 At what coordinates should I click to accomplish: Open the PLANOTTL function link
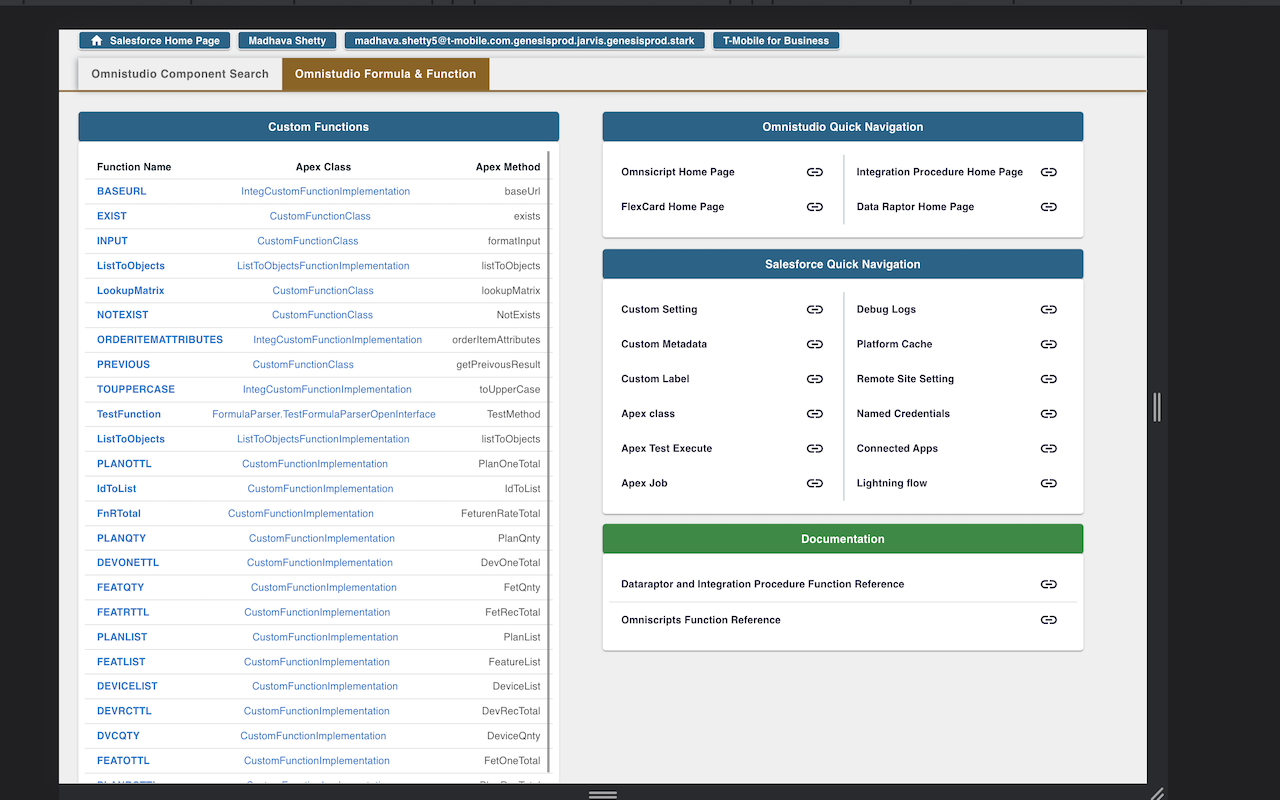(x=124, y=463)
